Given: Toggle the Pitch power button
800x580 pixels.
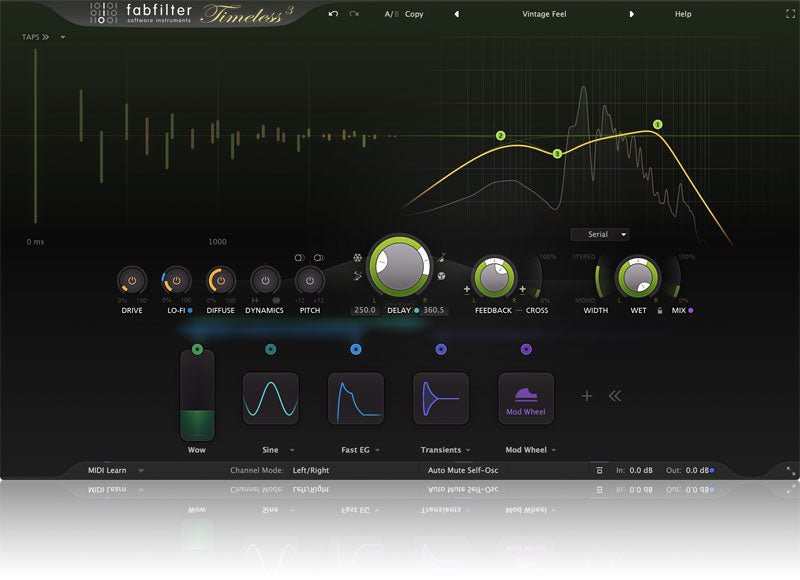Looking at the screenshot, I should click(x=310, y=281).
